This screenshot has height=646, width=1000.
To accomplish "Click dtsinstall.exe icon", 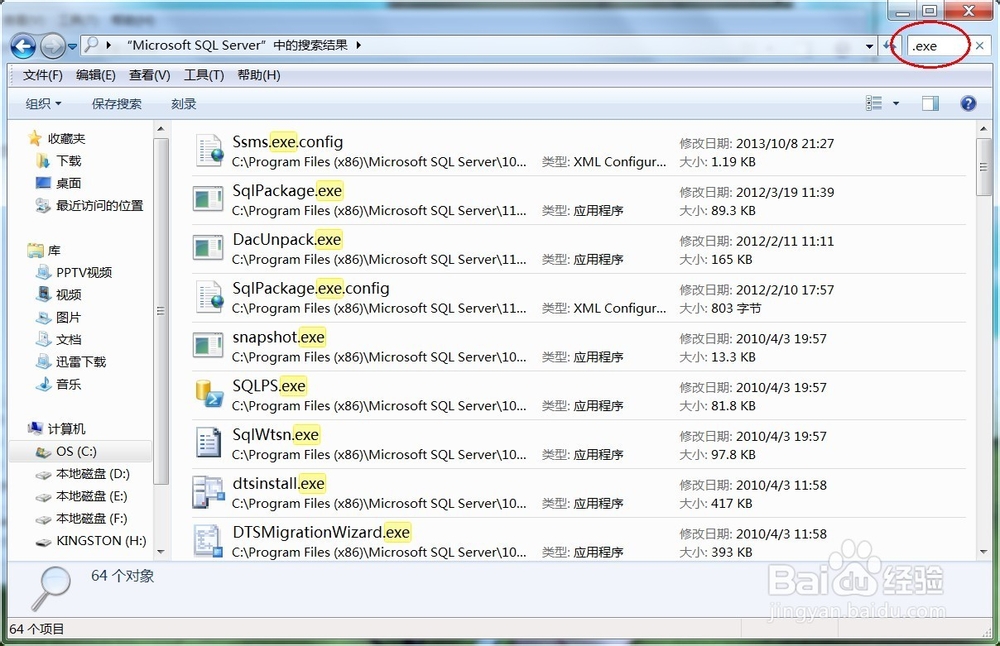I will point(208,492).
